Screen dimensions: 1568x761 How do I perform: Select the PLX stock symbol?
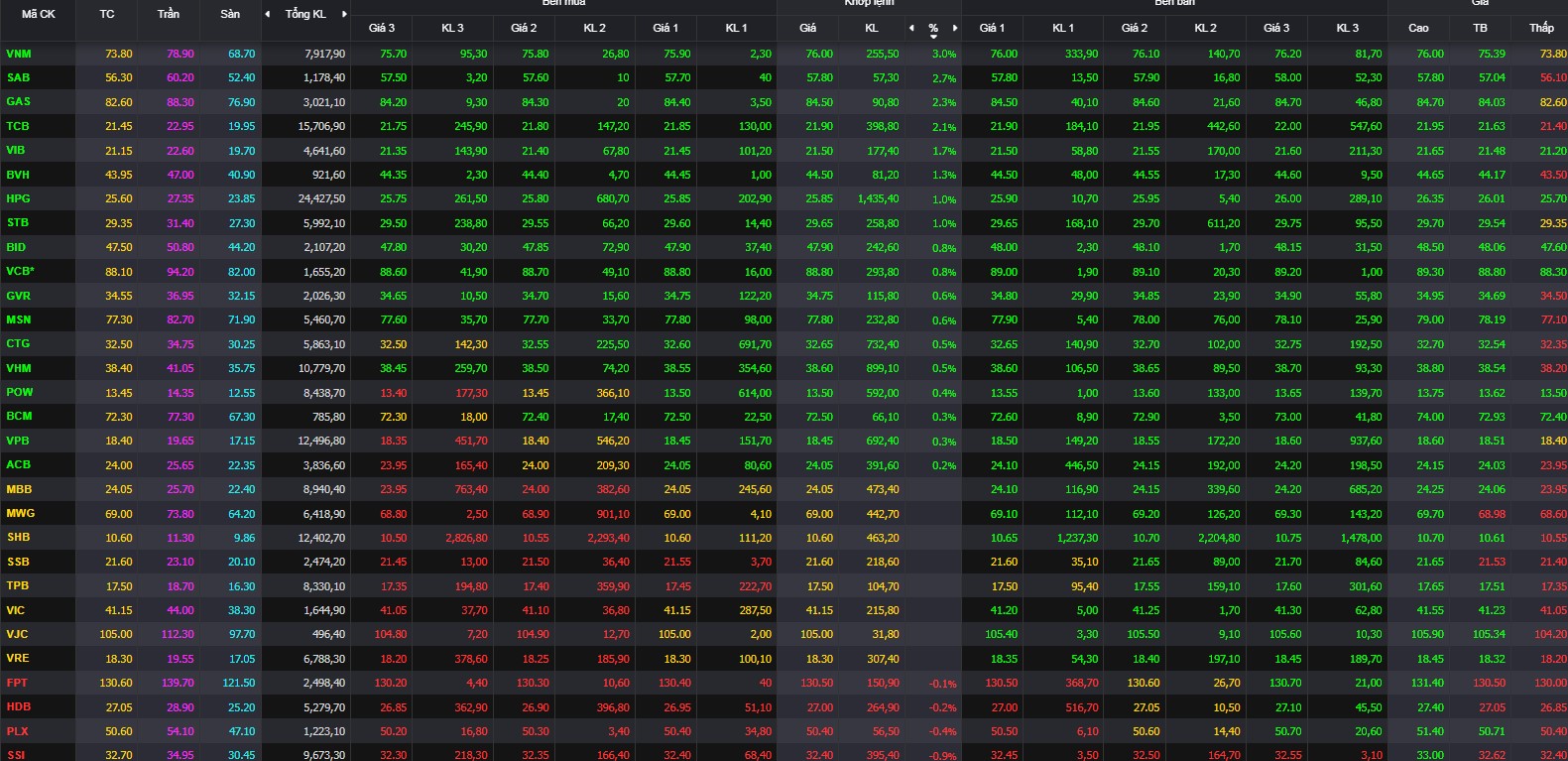(x=17, y=731)
